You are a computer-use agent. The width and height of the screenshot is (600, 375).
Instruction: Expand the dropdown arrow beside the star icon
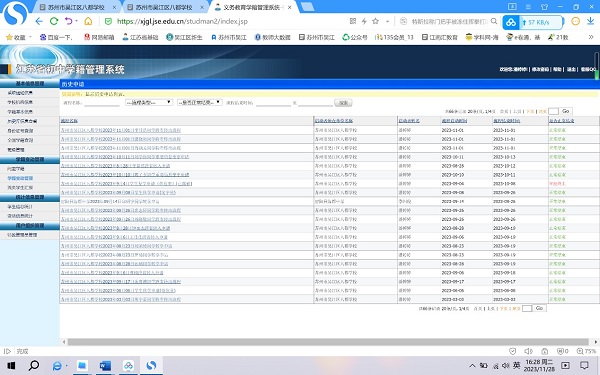point(387,21)
